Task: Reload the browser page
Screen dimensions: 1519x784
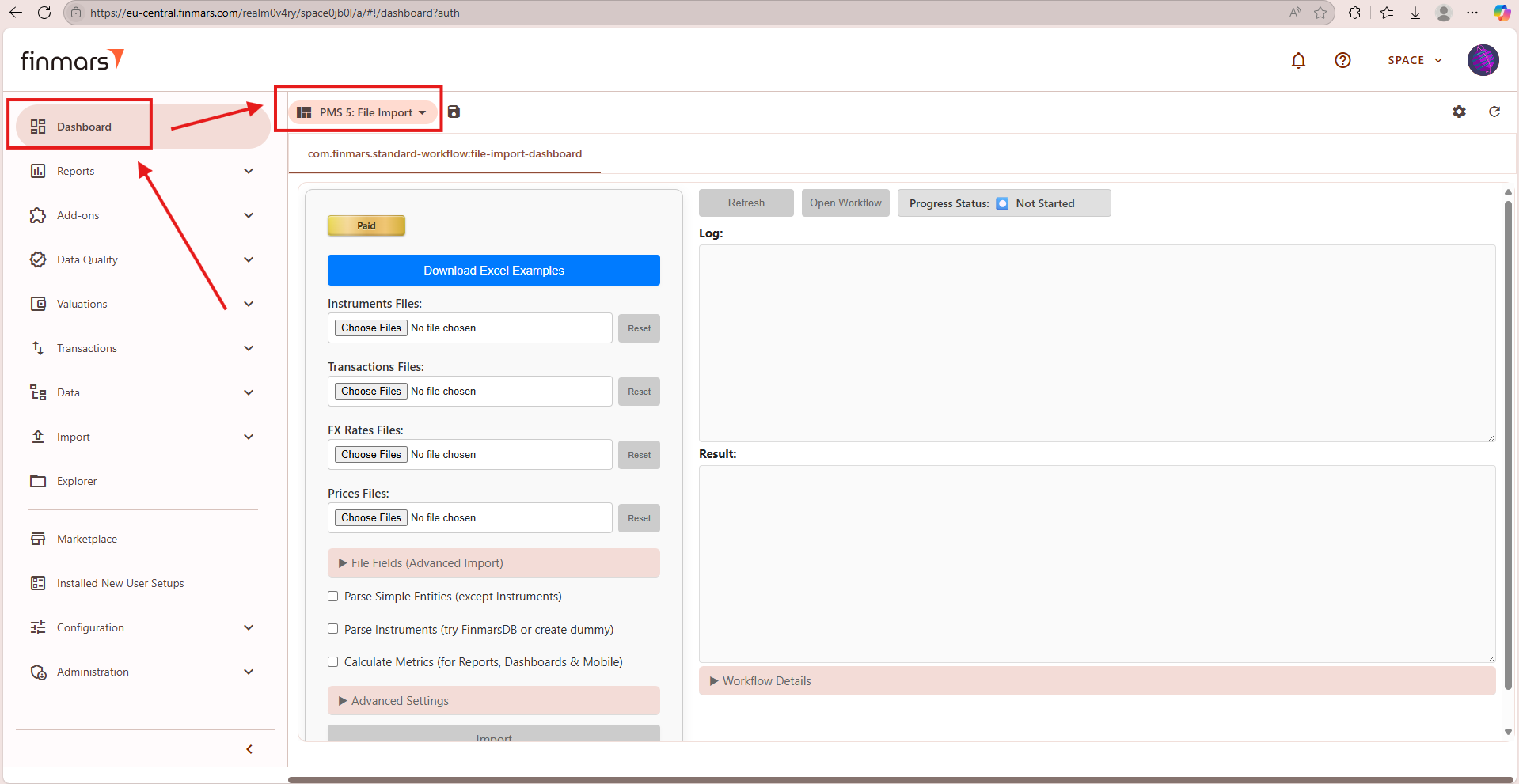Action: [x=44, y=13]
